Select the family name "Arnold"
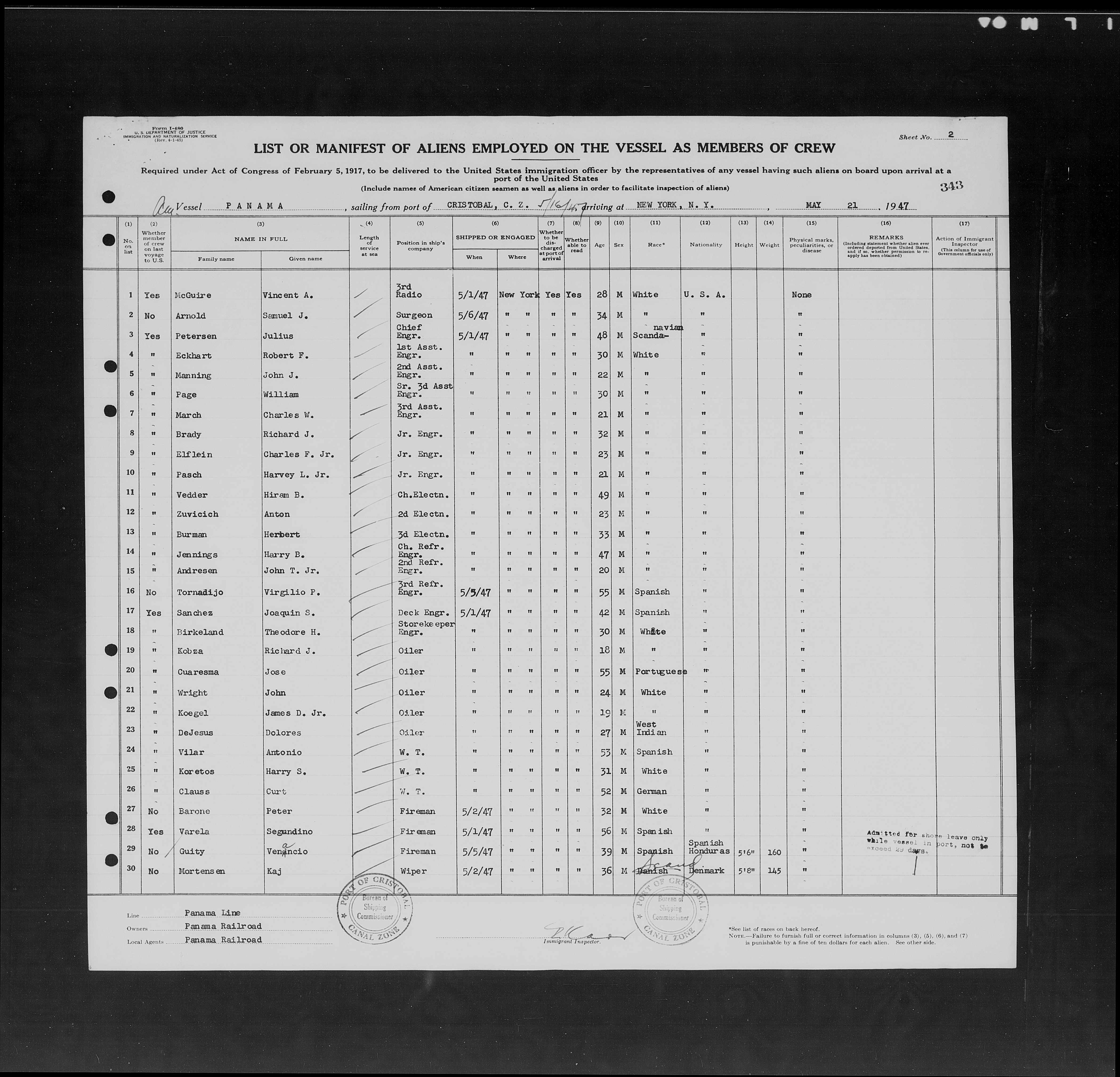 [190, 316]
